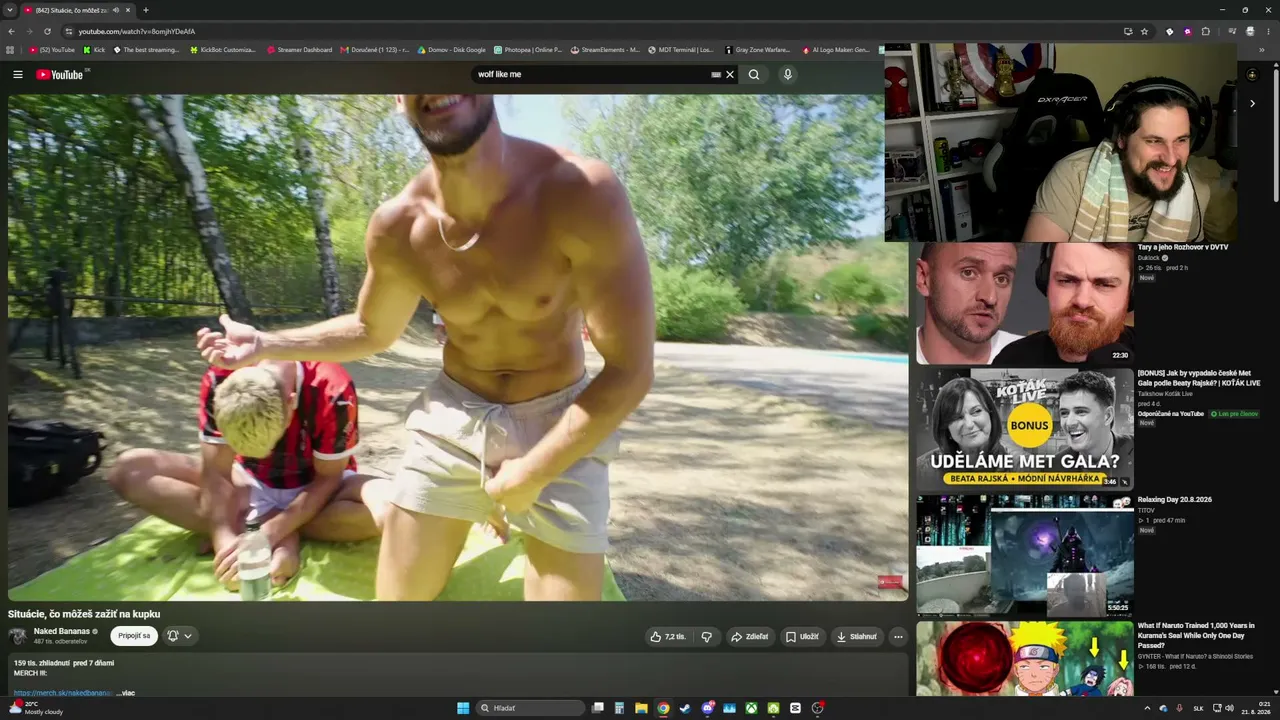Share the video using Zdieľať
This screenshot has width=1280, height=720.
point(749,636)
